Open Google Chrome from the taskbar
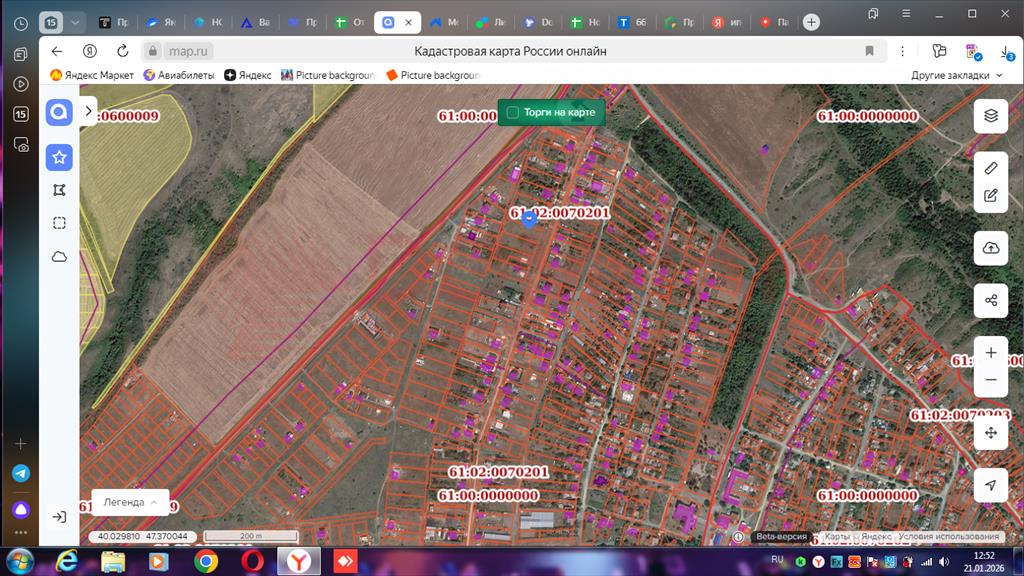Screen dimensions: 1024x576 click(x=206, y=561)
